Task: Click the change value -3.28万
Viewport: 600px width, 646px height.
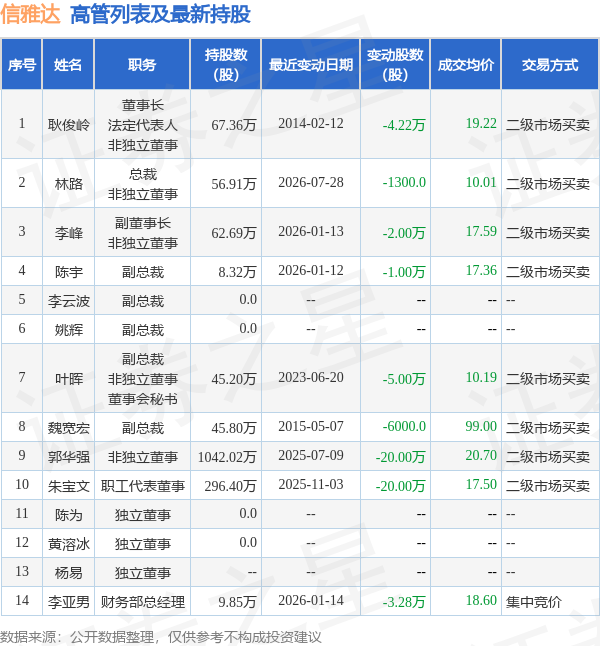Action: point(404,602)
